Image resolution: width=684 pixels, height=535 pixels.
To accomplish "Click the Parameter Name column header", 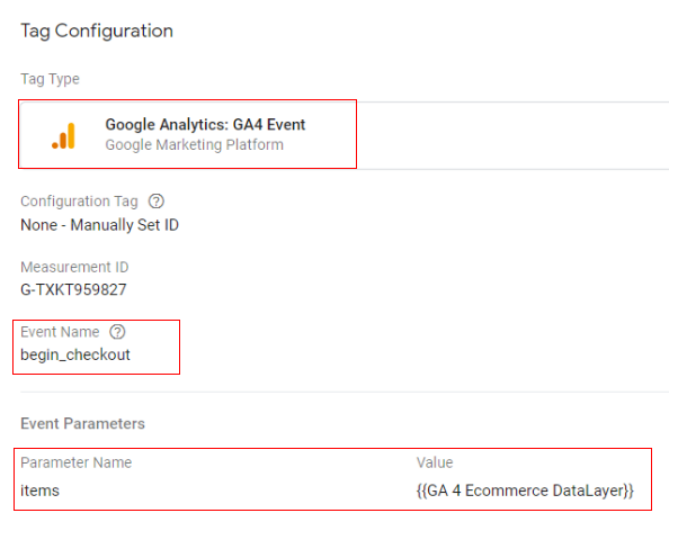I will click(76, 463).
